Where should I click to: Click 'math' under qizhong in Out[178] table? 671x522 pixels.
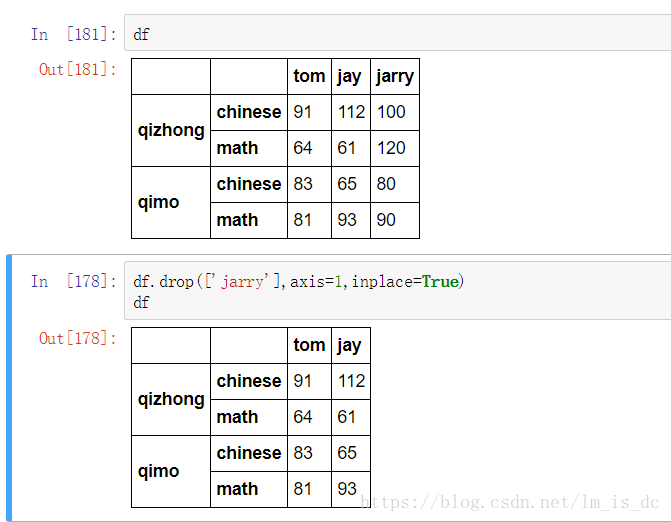click(249, 418)
